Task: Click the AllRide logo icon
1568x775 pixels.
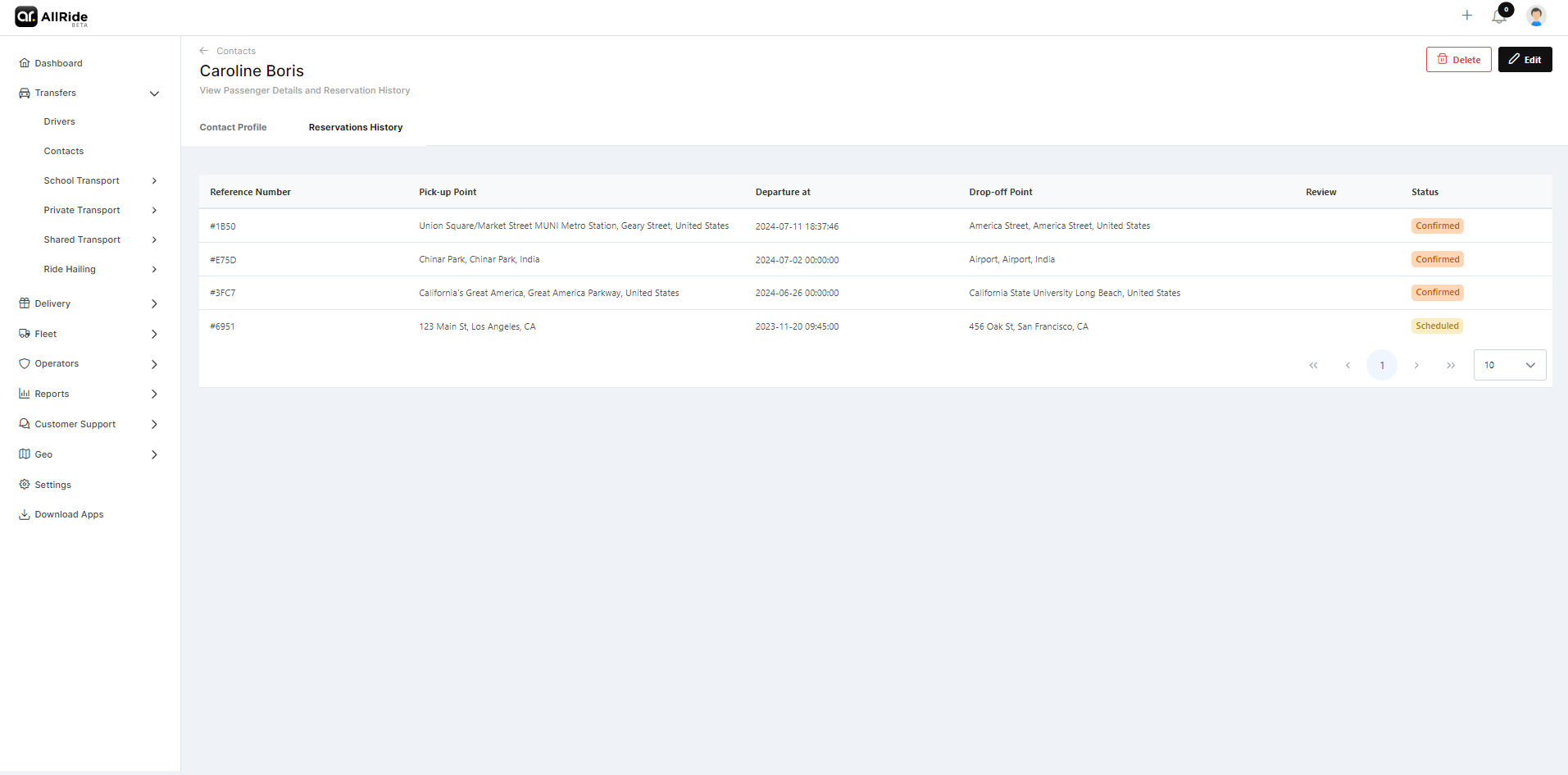Action: 26,16
